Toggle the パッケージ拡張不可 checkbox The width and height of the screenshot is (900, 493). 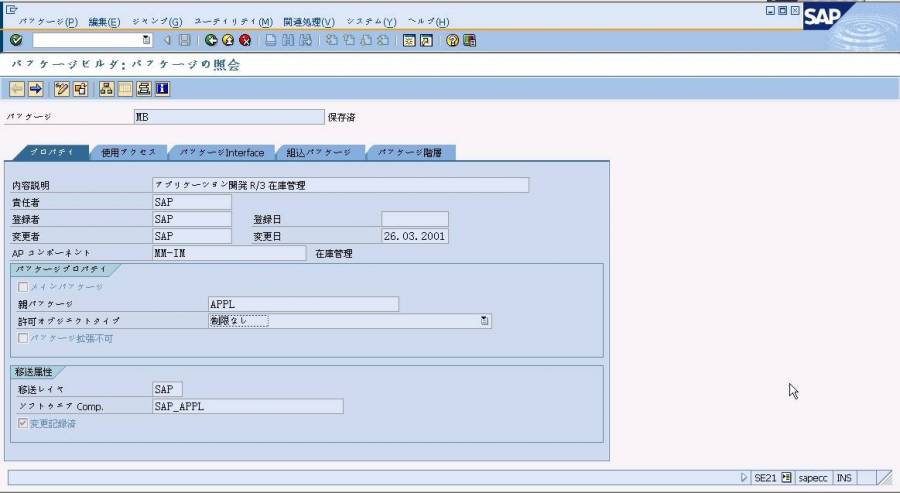click(x=23, y=339)
